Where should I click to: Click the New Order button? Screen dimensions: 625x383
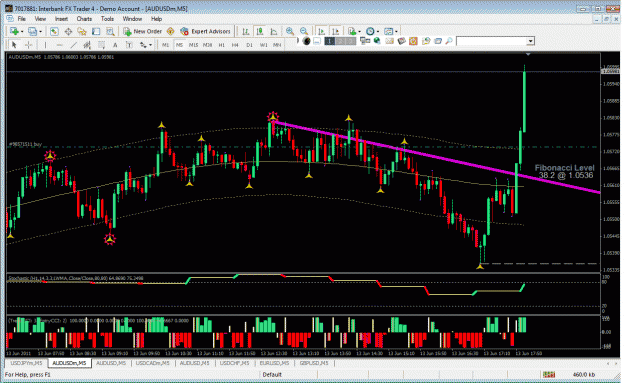[x=142, y=31]
